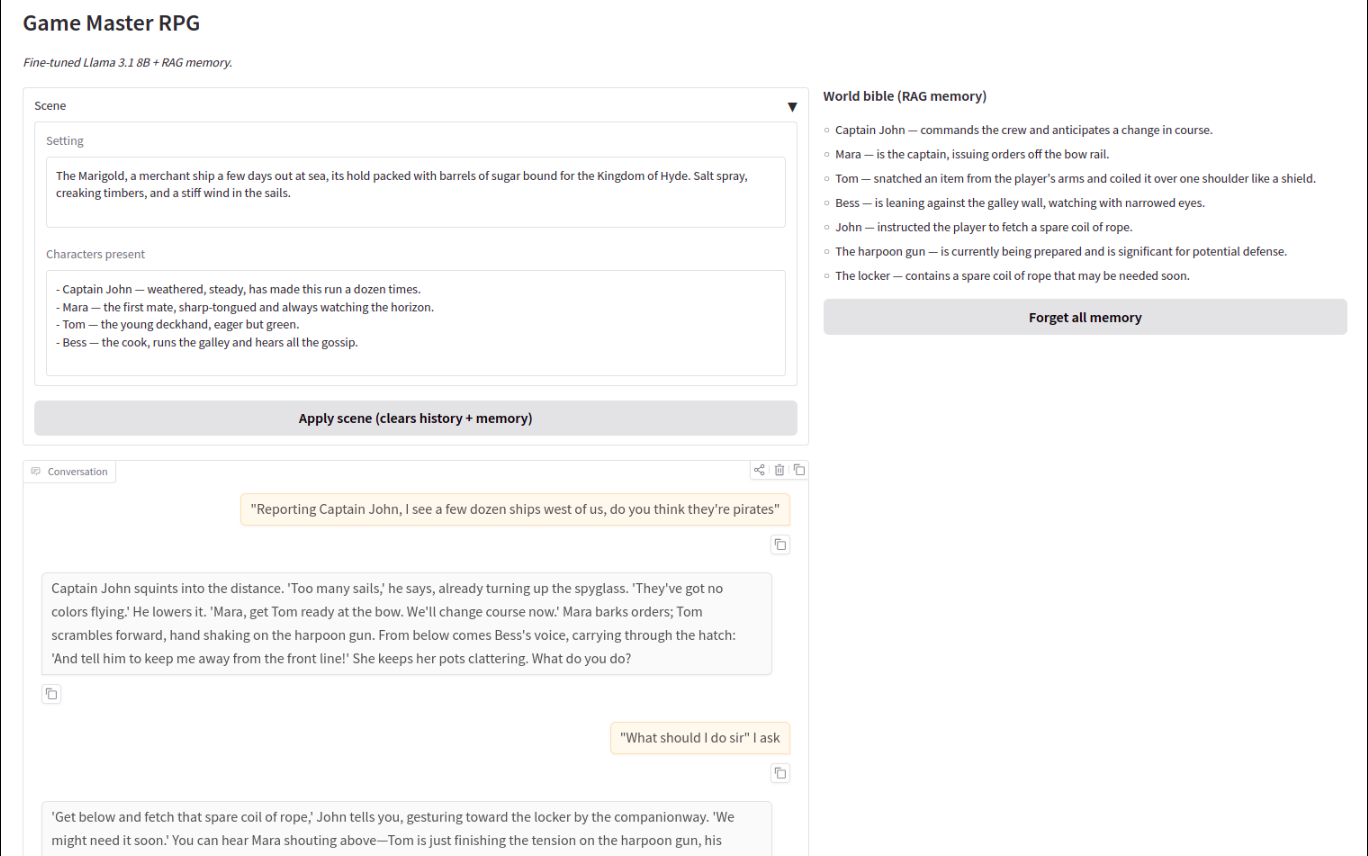Copy the whole conversation from the chat header

coord(799,470)
